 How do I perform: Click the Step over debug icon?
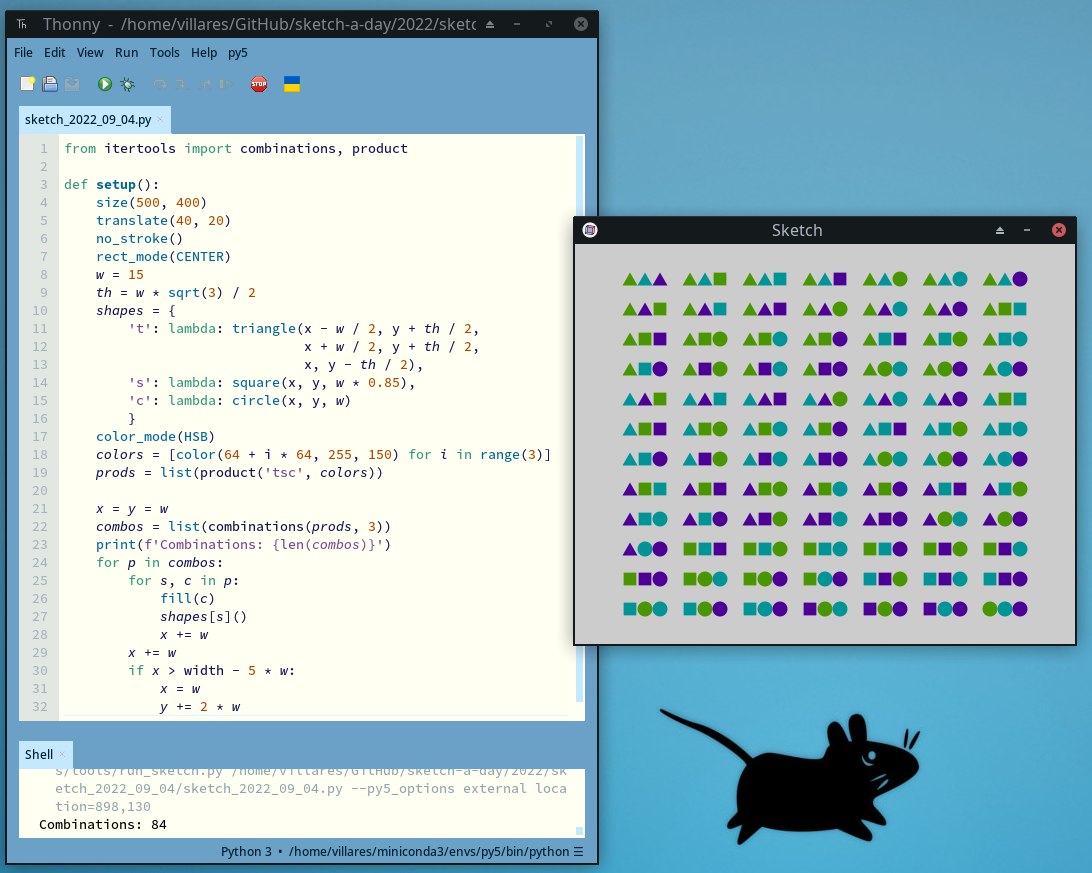pyautogui.click(x=160, y=85)
